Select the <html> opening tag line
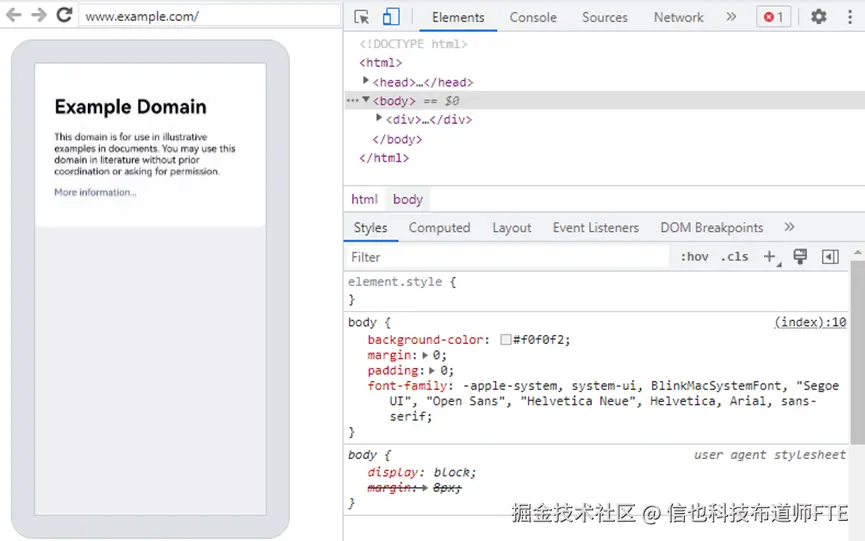This screenshot has height=541, width=865. tap(381, 63)
